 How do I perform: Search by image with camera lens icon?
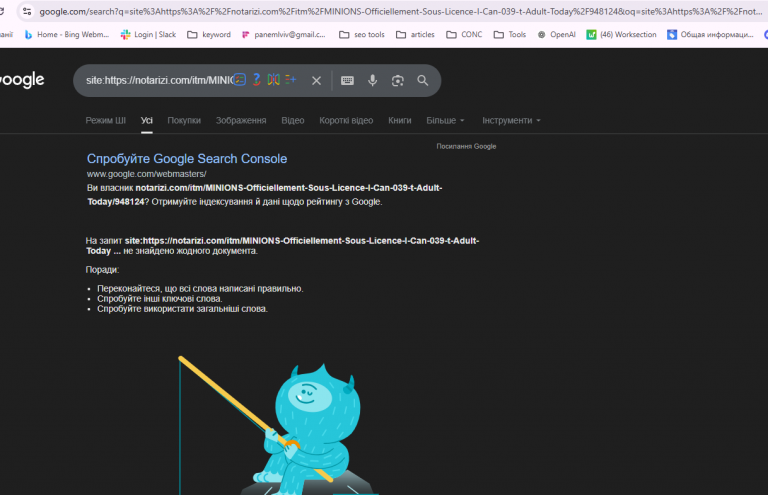tap(398, 80)
